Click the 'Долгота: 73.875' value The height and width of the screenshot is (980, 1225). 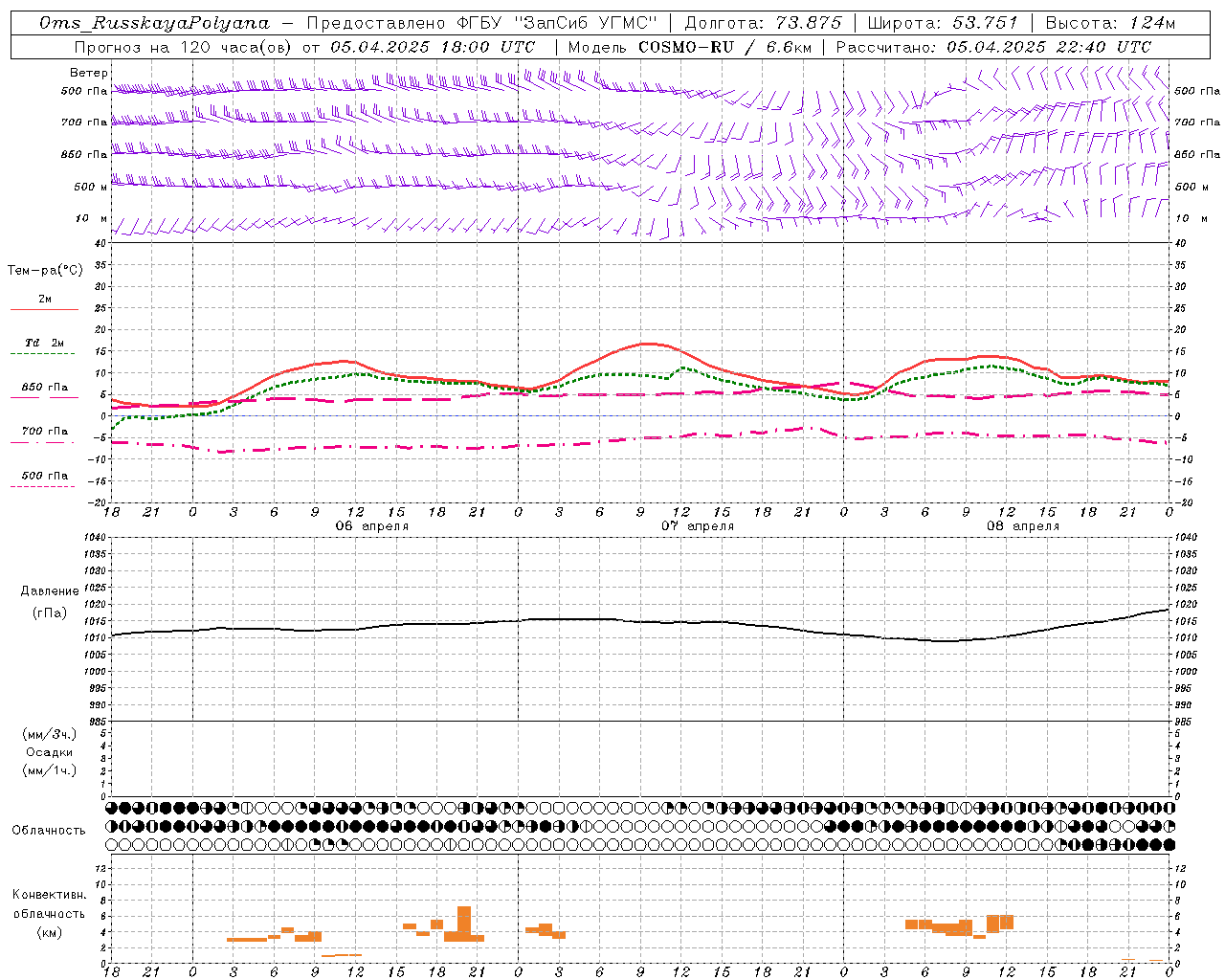[763, 23]
